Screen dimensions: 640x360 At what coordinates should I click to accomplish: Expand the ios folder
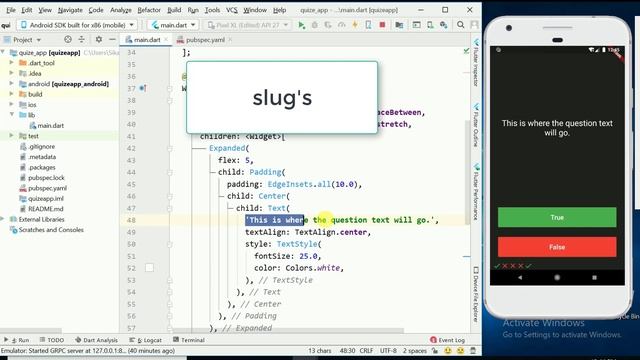11,104
